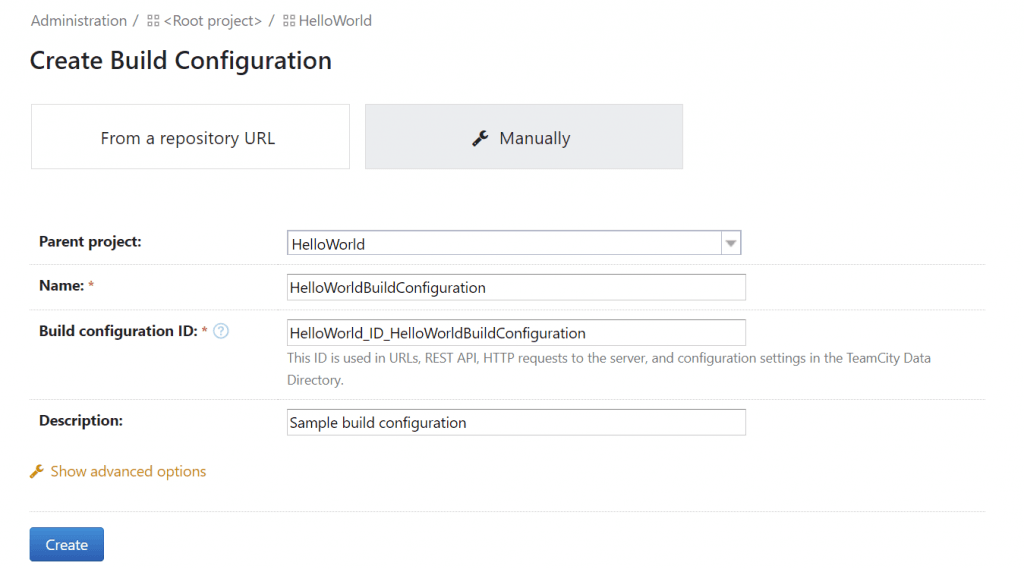Viewport: 1024px width, 569px height.
Task: Click the Root project grid icon in breadcrumb
Action: [153, 21]
